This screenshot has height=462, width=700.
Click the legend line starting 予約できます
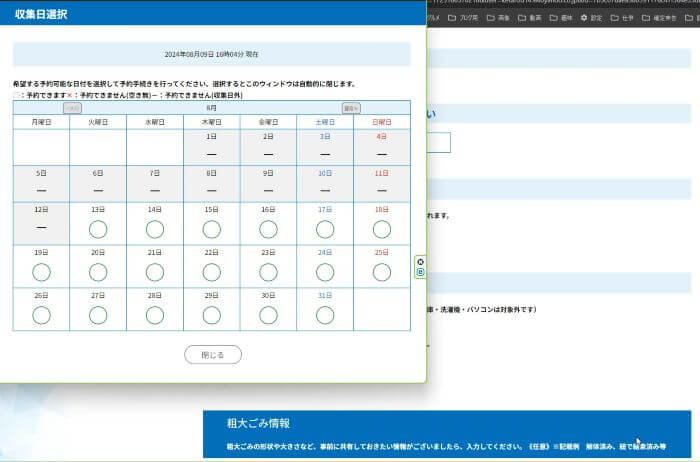[128, 96]
